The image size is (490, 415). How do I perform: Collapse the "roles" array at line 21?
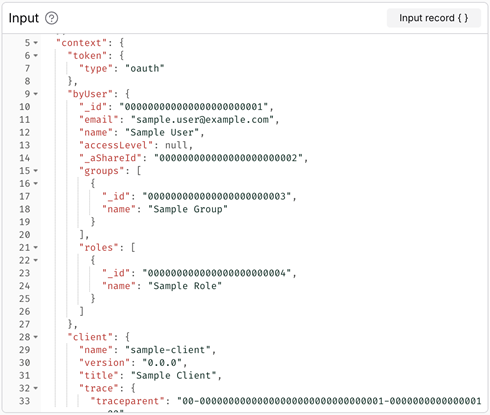click(35, 248)
